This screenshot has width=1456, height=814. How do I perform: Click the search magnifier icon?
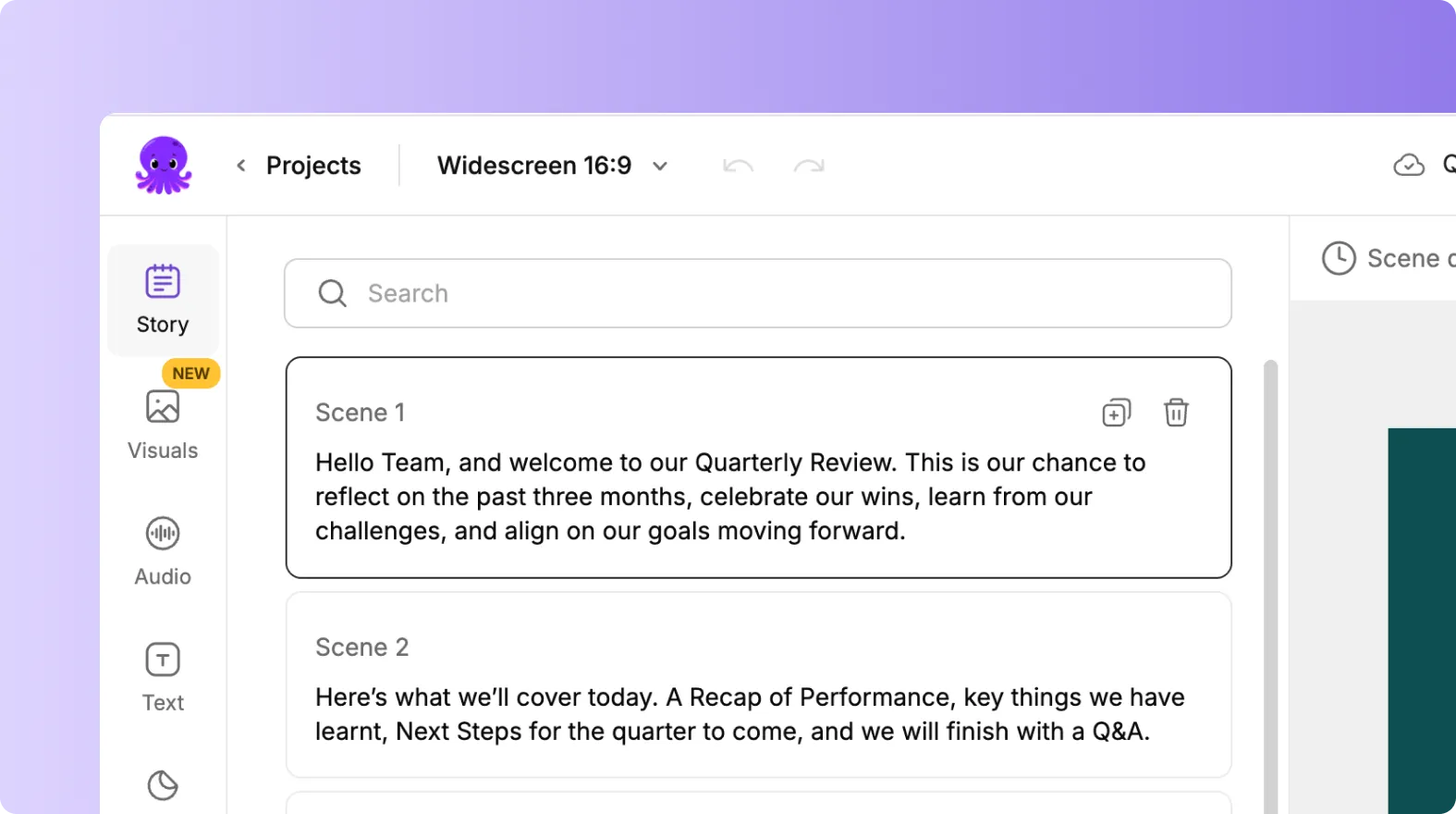[332, 293]
